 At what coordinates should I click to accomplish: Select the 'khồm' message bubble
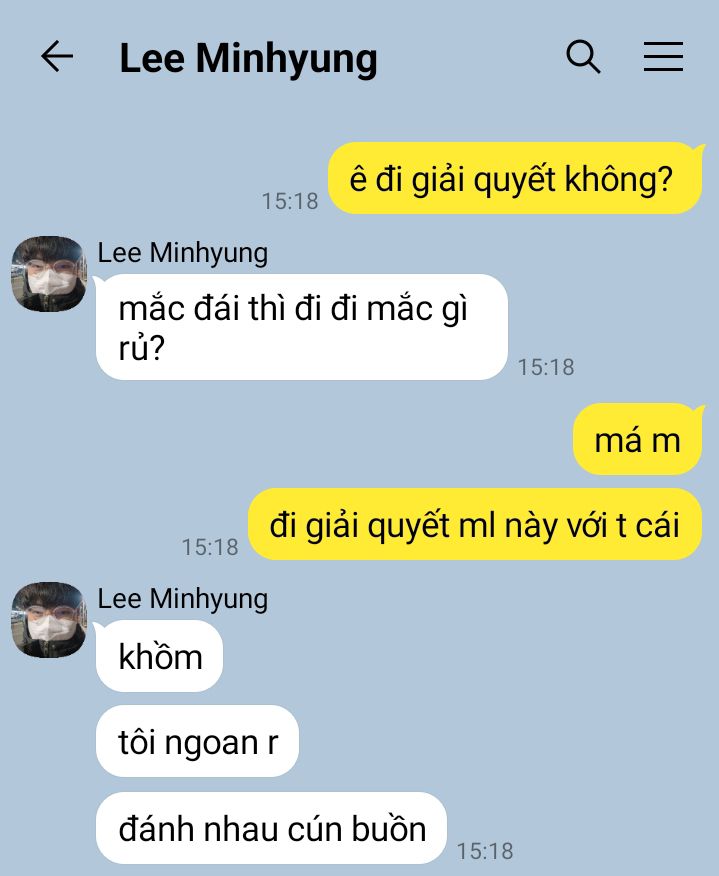click(x=160, y=656)
